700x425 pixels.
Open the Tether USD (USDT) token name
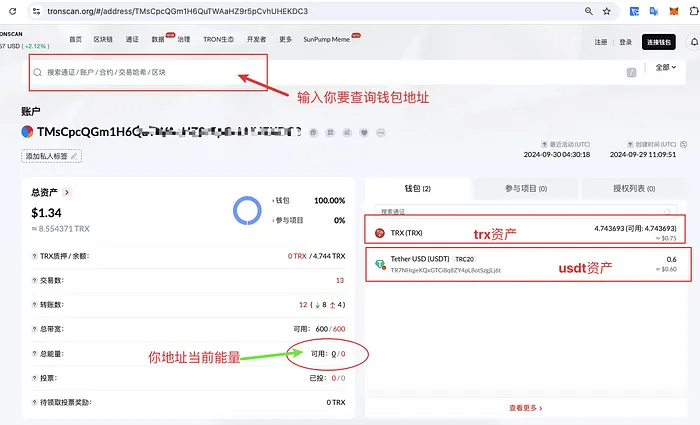420,259
